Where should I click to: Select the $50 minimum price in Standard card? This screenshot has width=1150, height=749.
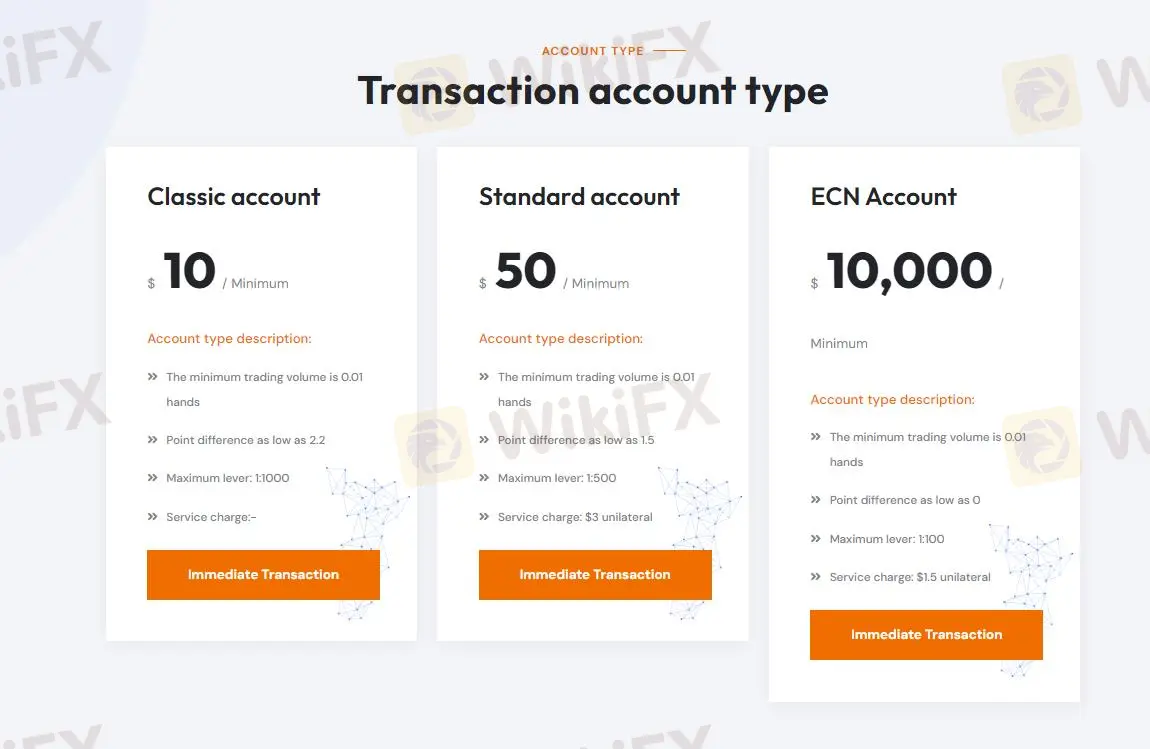click(525, 271)
